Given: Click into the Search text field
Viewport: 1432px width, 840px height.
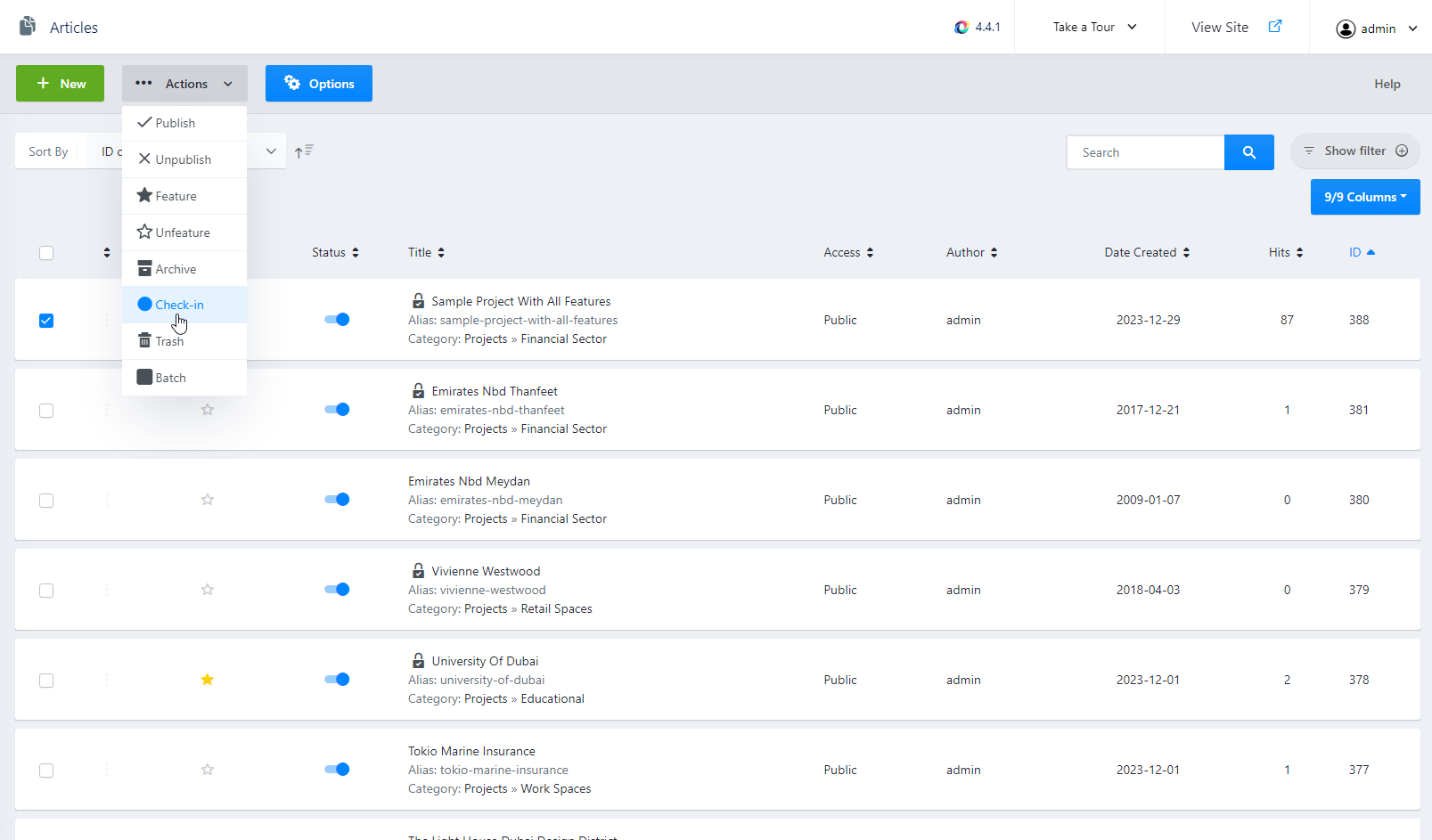Looking at the screenshot, I should coord(1145,152).
